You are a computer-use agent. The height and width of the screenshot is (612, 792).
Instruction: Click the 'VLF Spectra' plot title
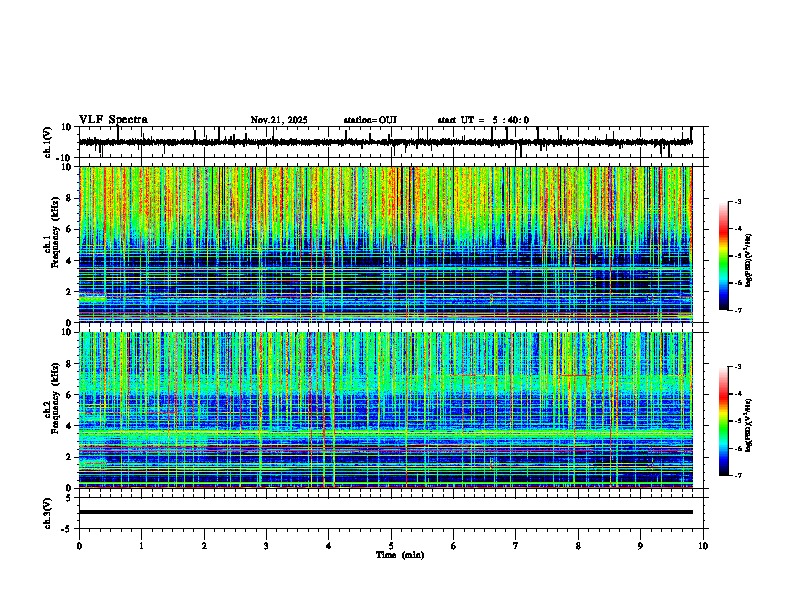(113, 120)
